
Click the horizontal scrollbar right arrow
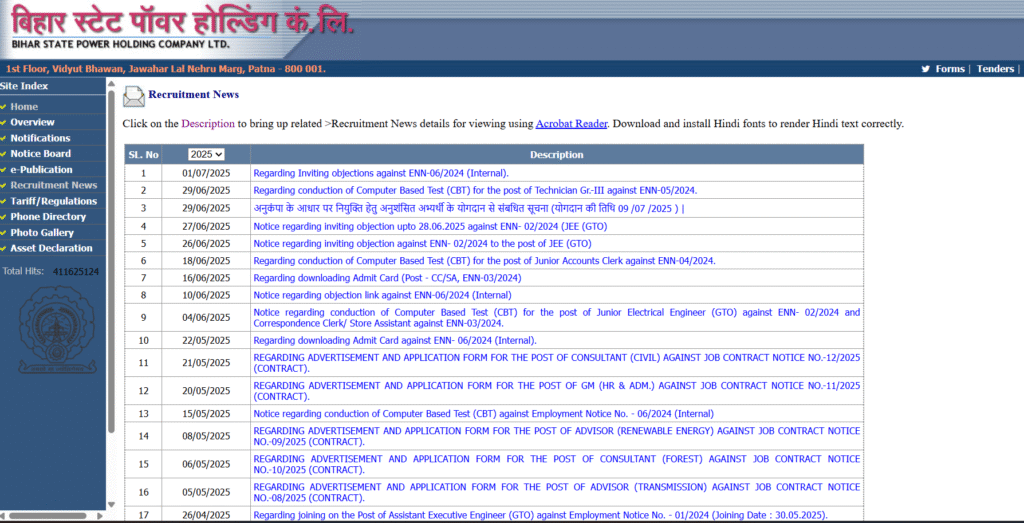[x=100, y=516]
